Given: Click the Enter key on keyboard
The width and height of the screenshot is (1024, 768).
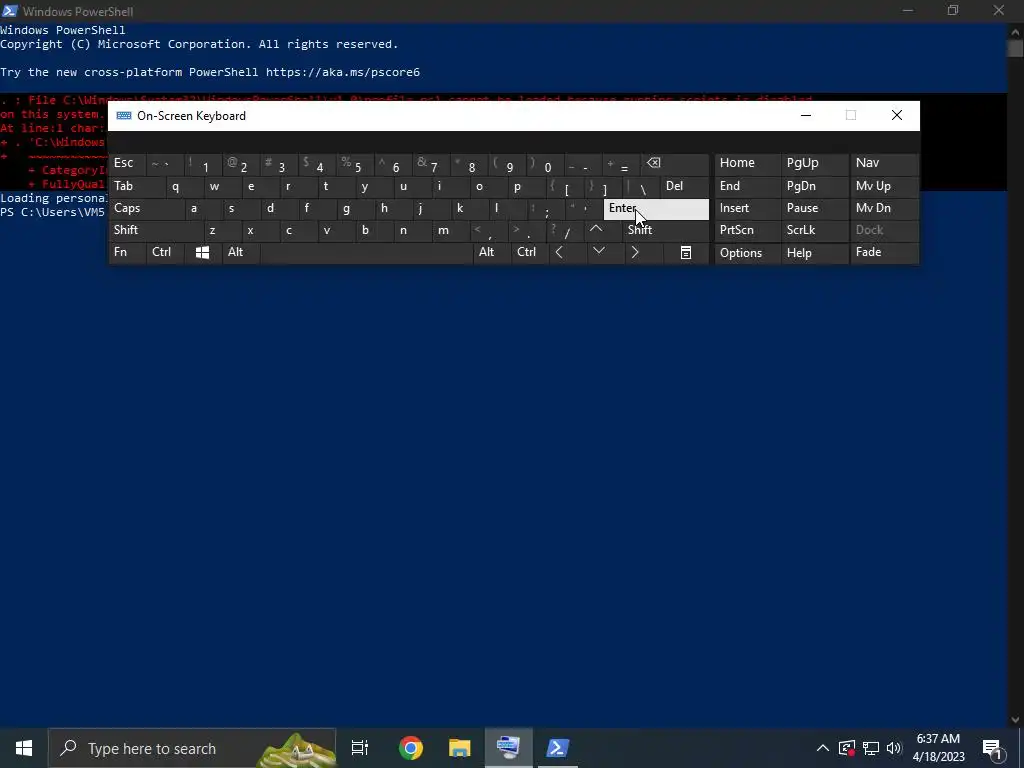Looking at the screenshot, I should [x=656, y=208].
